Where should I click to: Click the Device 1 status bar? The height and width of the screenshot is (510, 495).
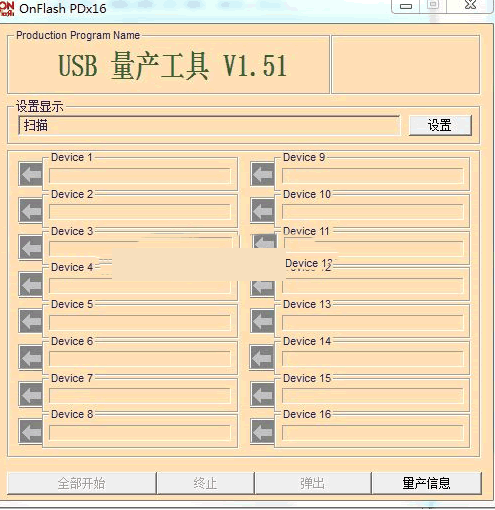coord(140,176)
